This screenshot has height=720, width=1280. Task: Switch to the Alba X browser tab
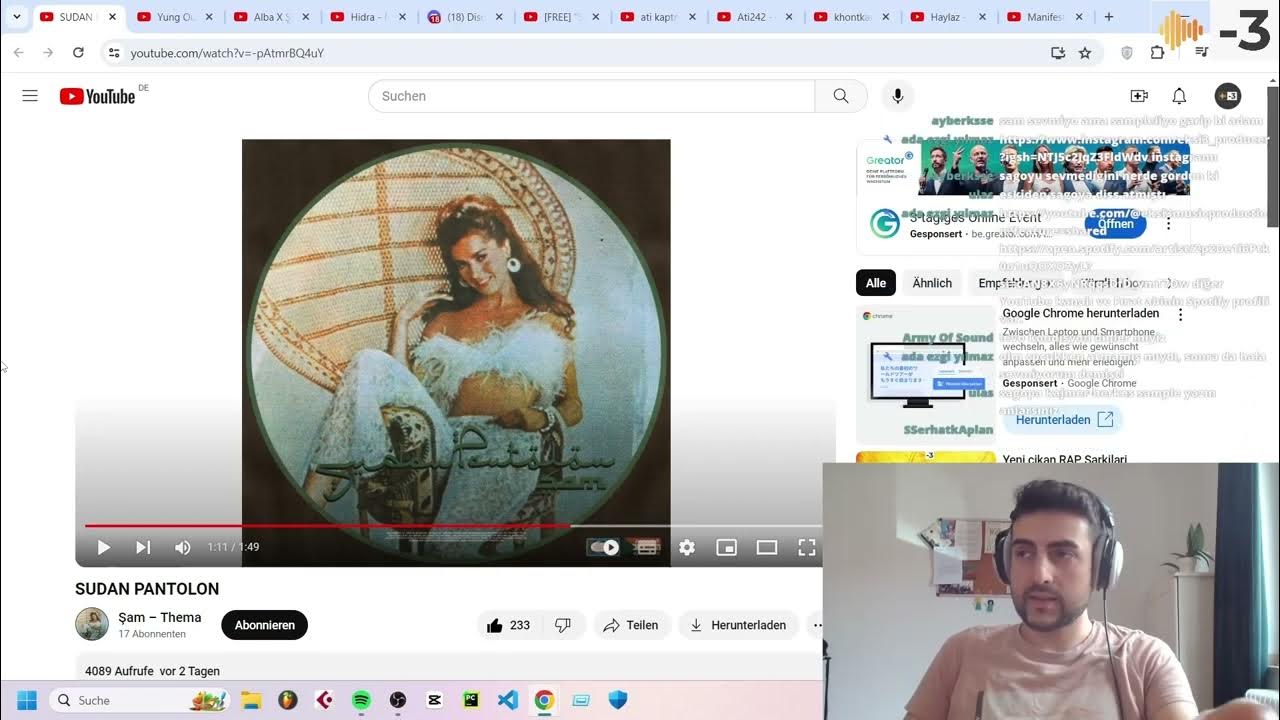[x=271, y=17]
